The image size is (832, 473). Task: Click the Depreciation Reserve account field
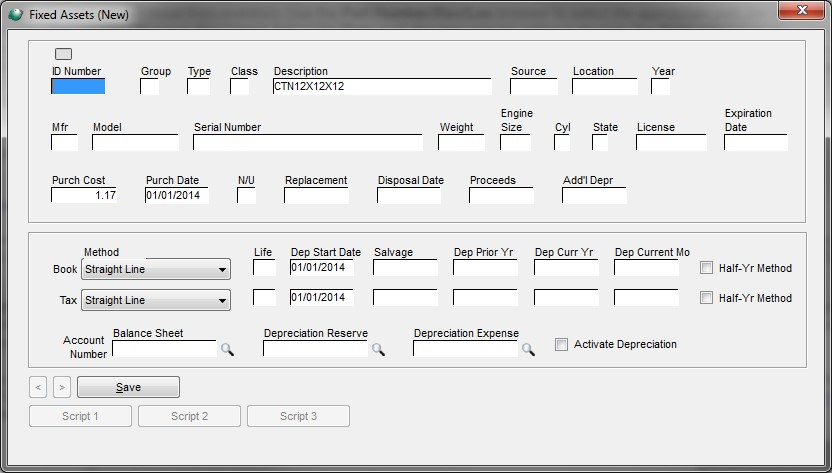[x=315, y=349]
